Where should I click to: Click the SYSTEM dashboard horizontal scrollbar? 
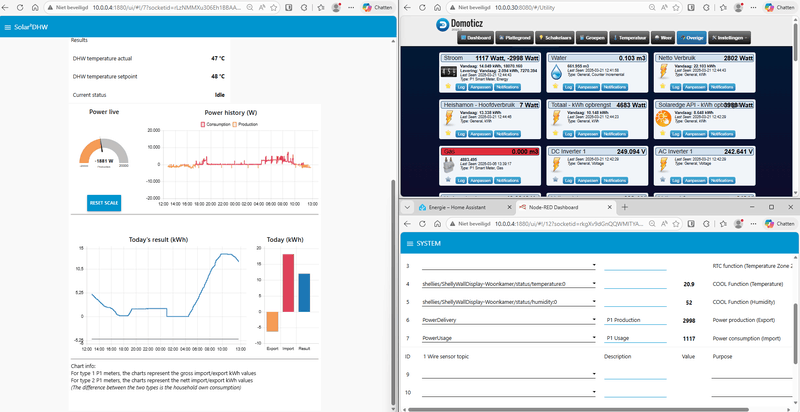578,409
